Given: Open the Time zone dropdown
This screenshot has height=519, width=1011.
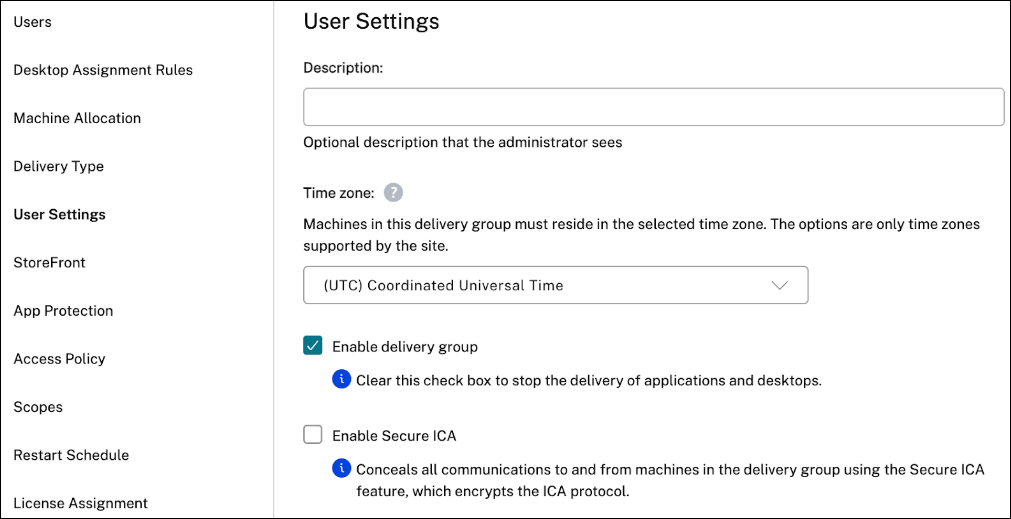Looking at the screenshot, I should (x=555, y=285).
